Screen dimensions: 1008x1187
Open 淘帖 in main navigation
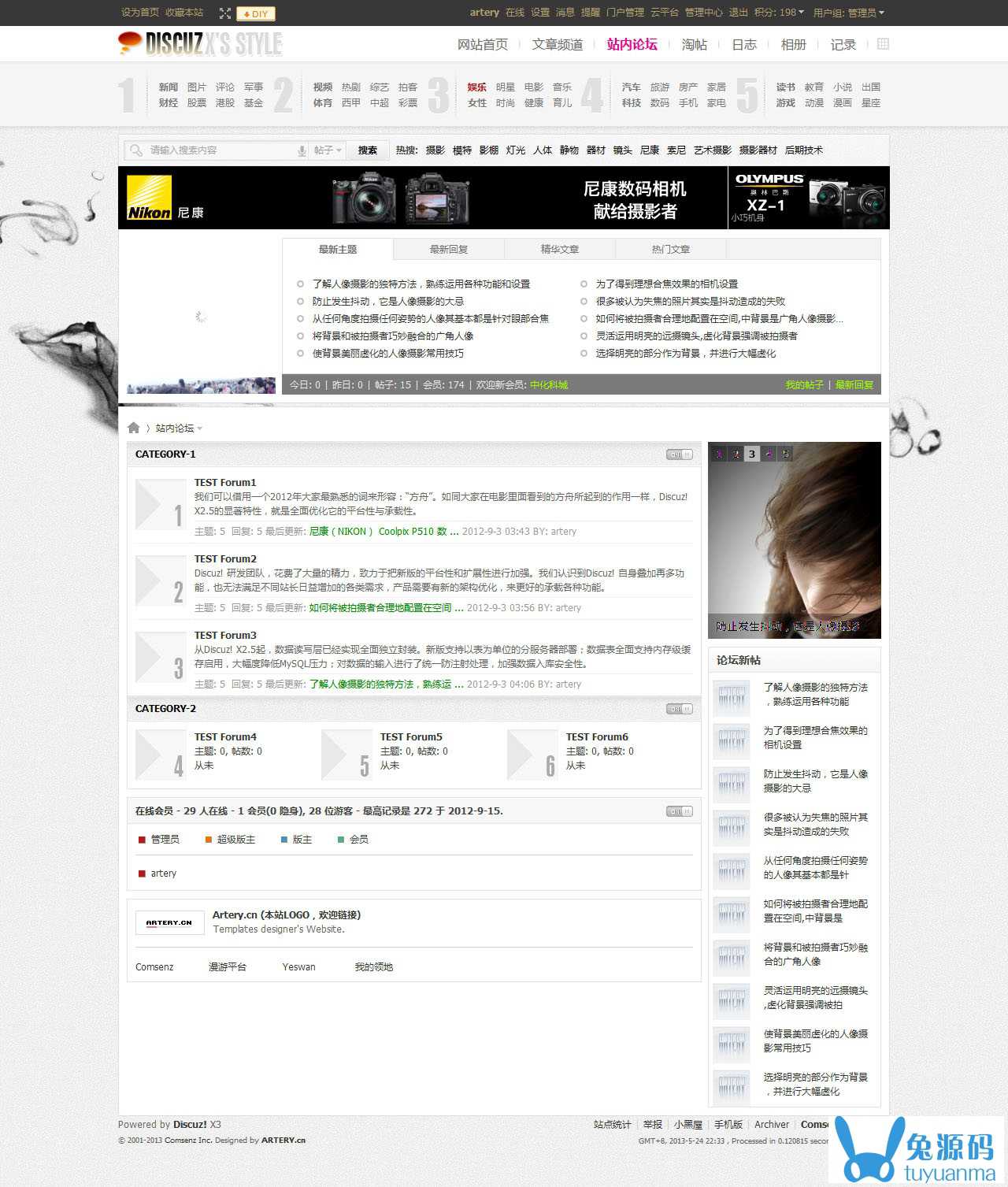pyautogui.click(x=694, y=44)
